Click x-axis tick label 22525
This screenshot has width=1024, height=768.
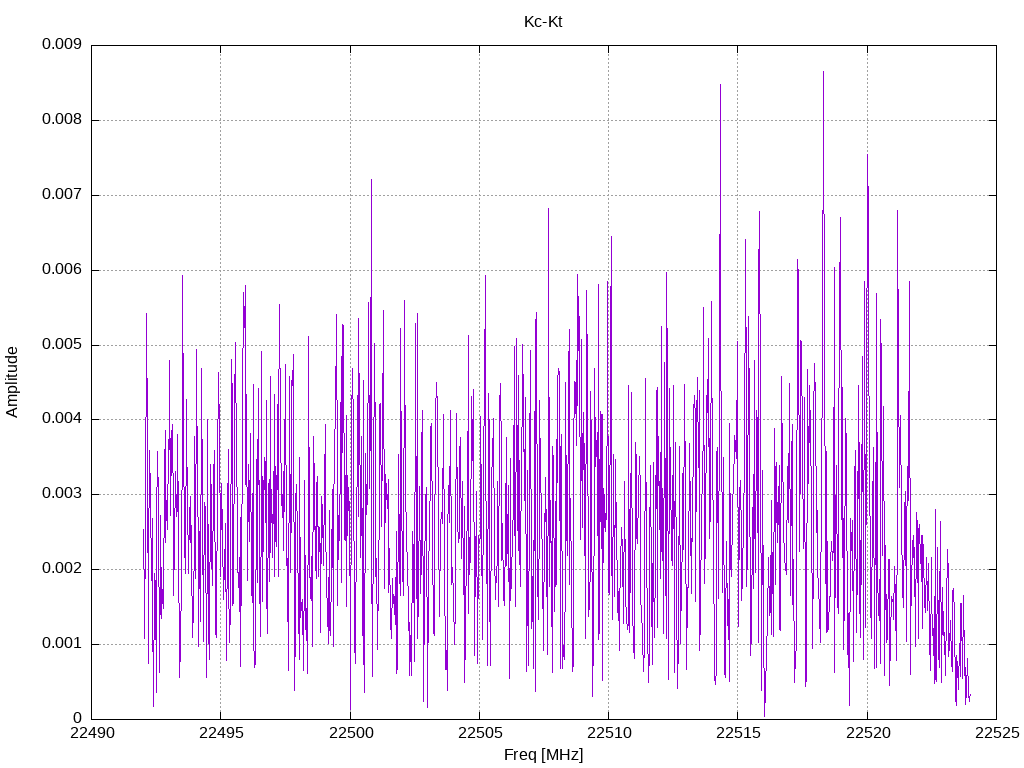click(997, 733)
